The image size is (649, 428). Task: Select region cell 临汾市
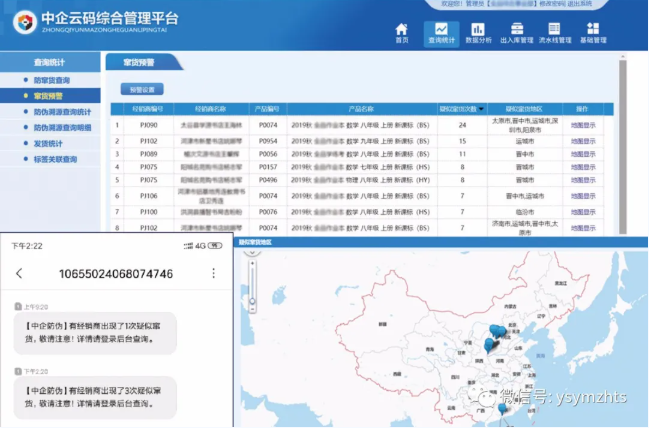pos(524,212)
